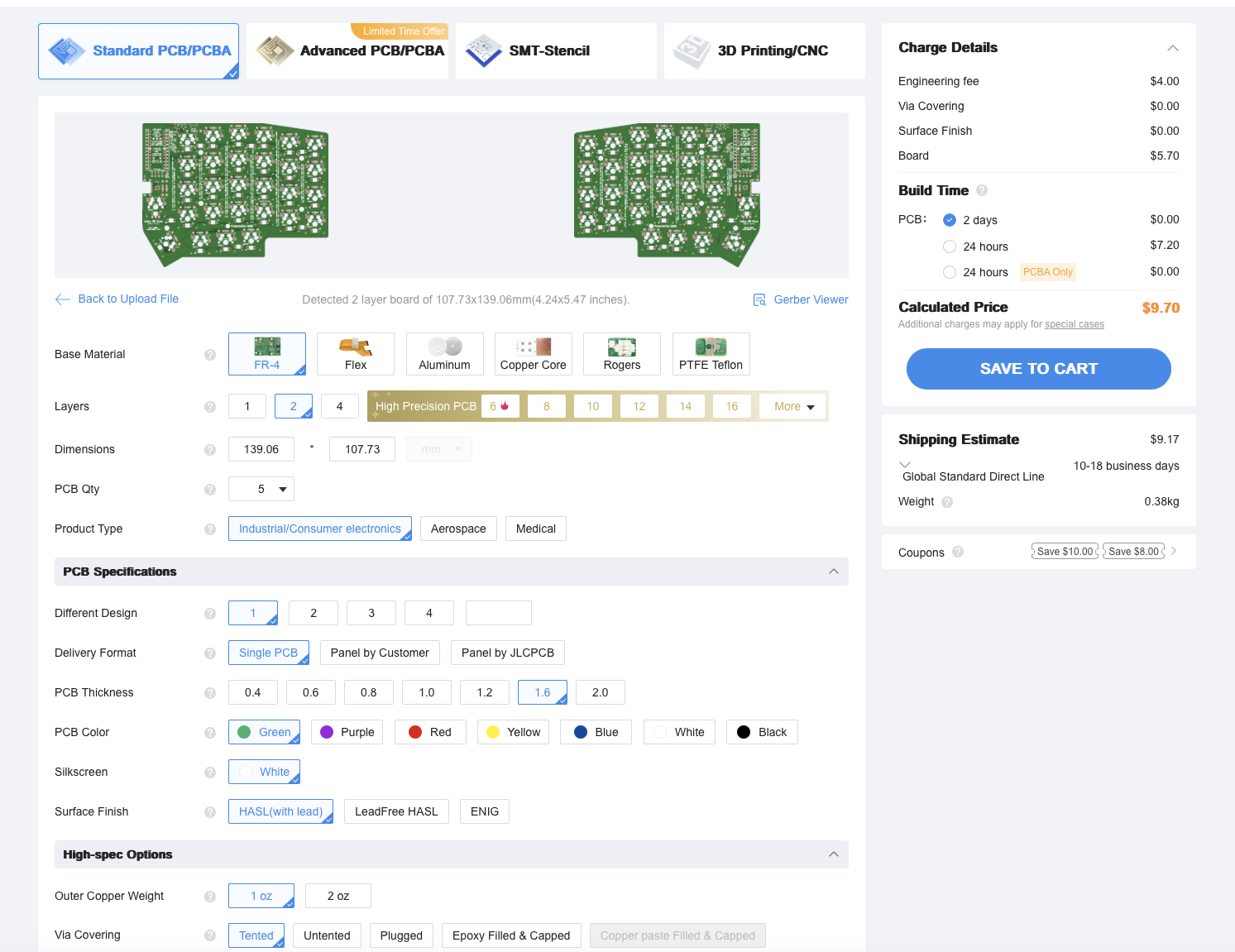Image resolution: width=1235 pixels, height=952 pixels.
Task: Select the 2 days build time radio
Action: pos(950,220)
